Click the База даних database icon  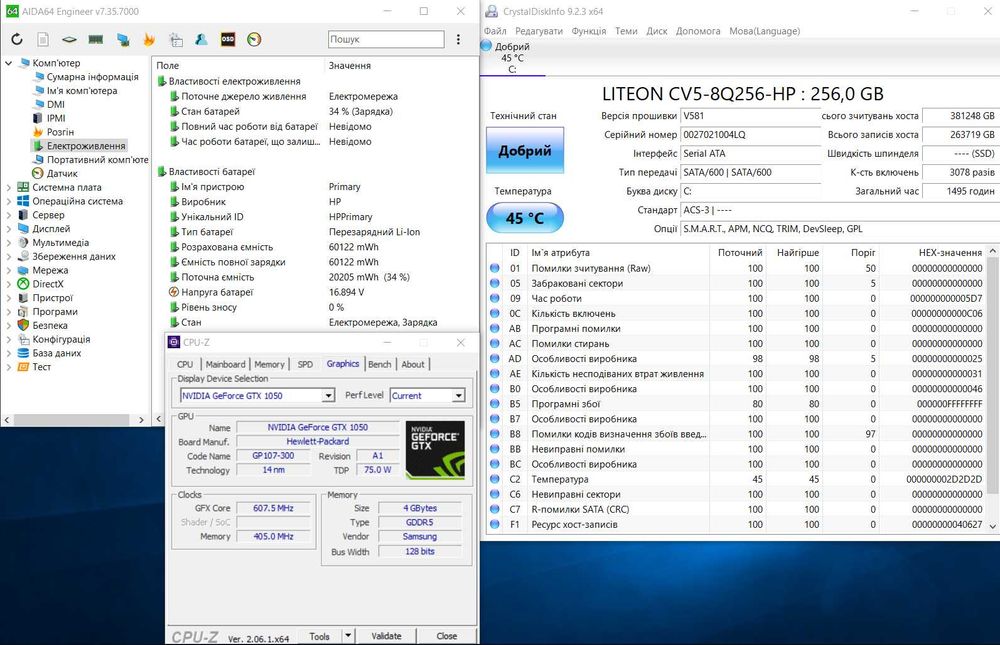click(23, 353)
